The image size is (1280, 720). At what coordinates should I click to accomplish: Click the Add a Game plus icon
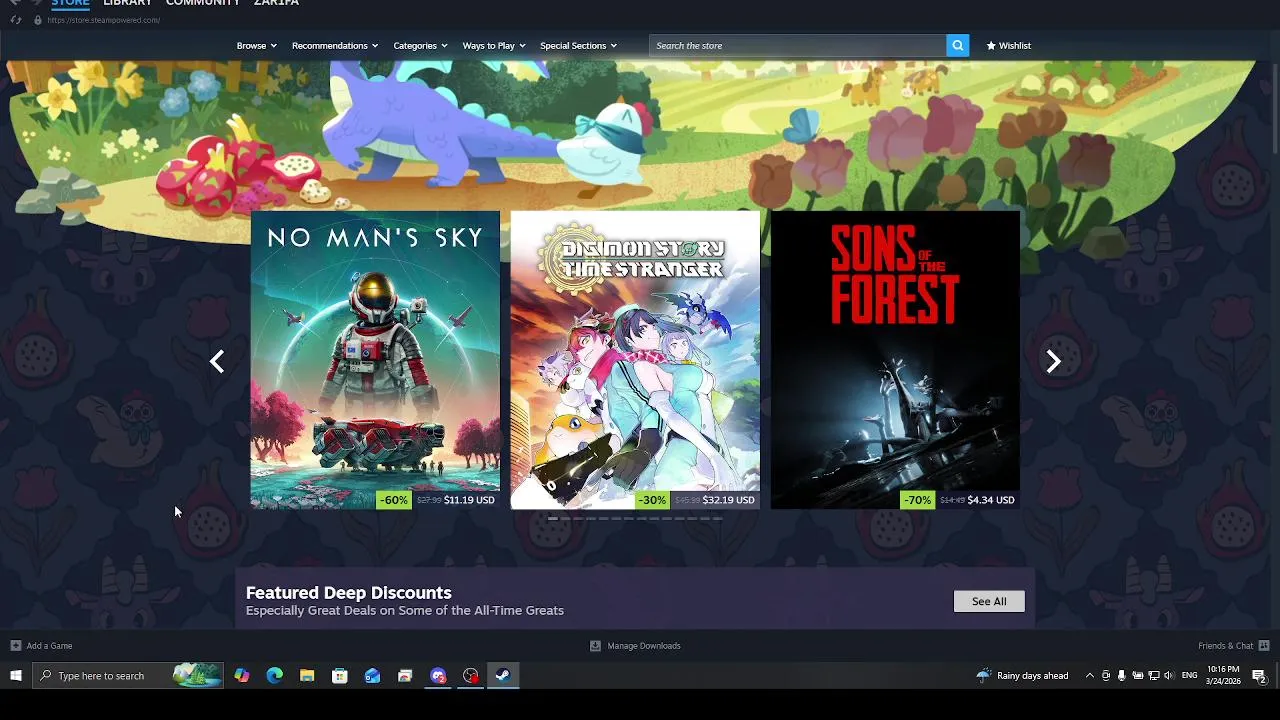[15, 645]
